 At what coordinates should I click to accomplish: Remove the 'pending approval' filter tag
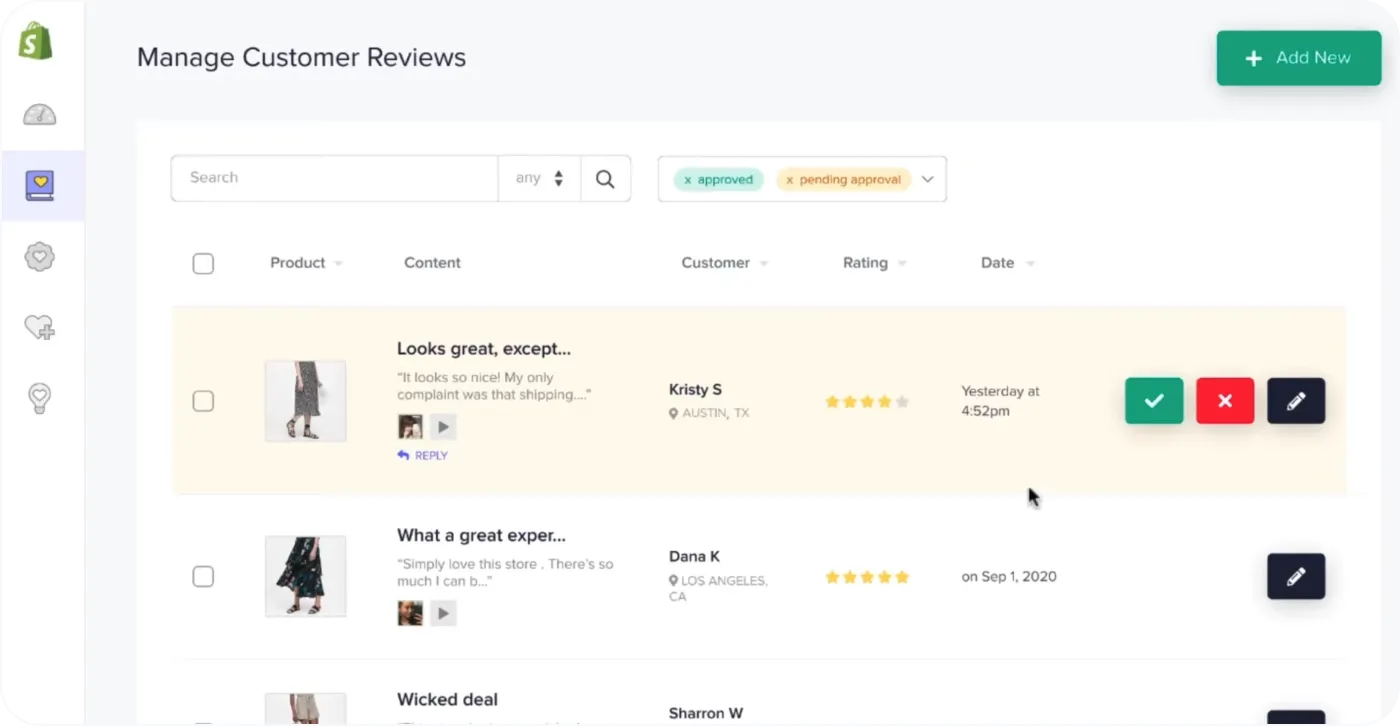click(791, 180)
